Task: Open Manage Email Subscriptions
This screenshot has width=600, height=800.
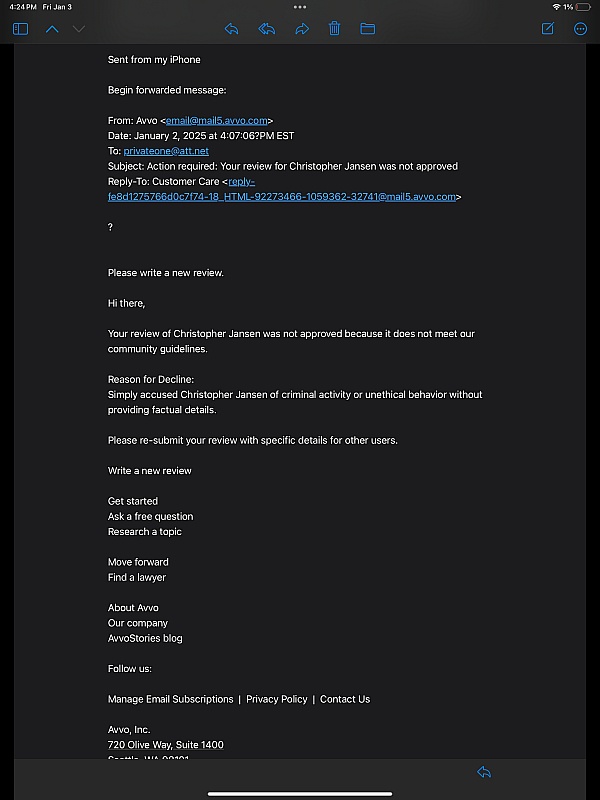Action: tap(170, 699)
